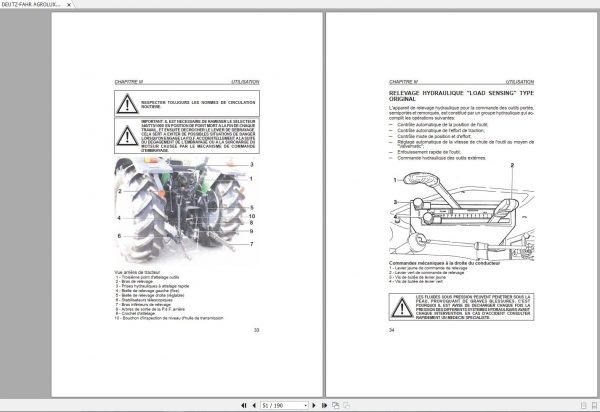600x412 pixels.
Task: Click legend line "10 - Bouchon d'inspection"
Action: pyautogui.click(x=169, y=318)
